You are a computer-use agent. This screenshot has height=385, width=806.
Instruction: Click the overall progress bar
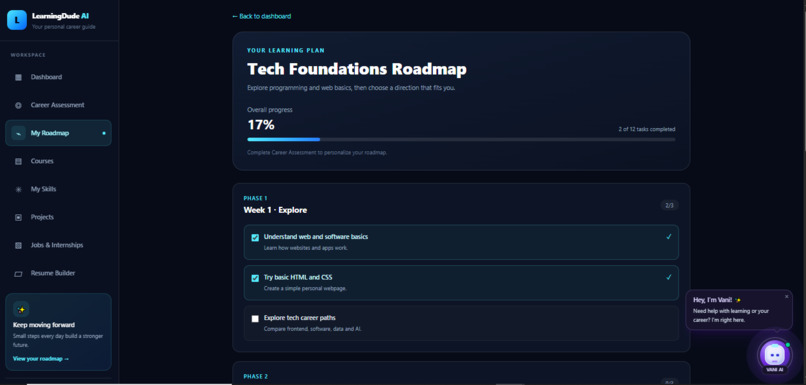pos(461,139)
